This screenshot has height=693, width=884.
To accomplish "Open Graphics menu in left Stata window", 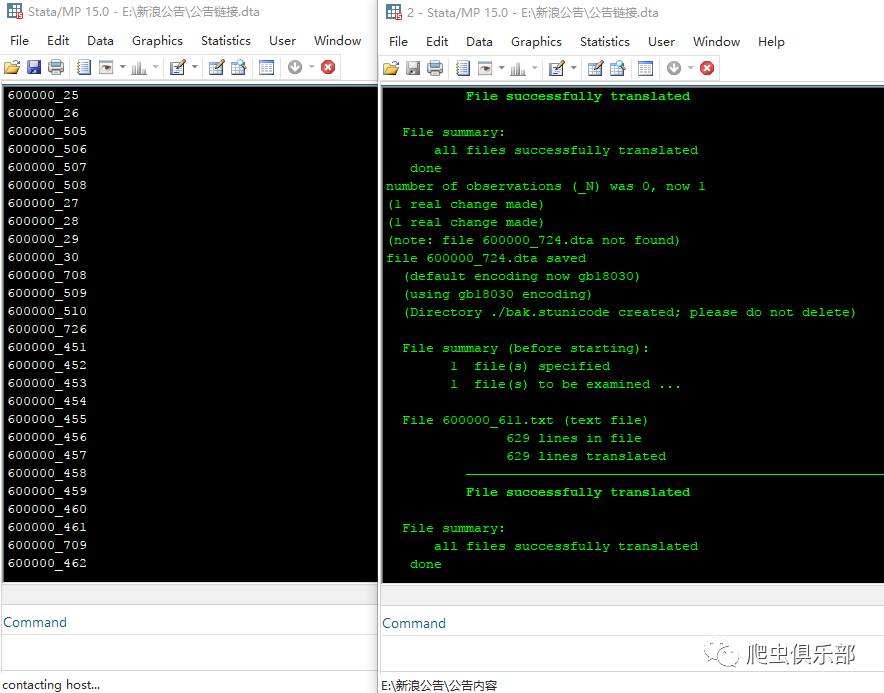I will click(x=157, y=41).
